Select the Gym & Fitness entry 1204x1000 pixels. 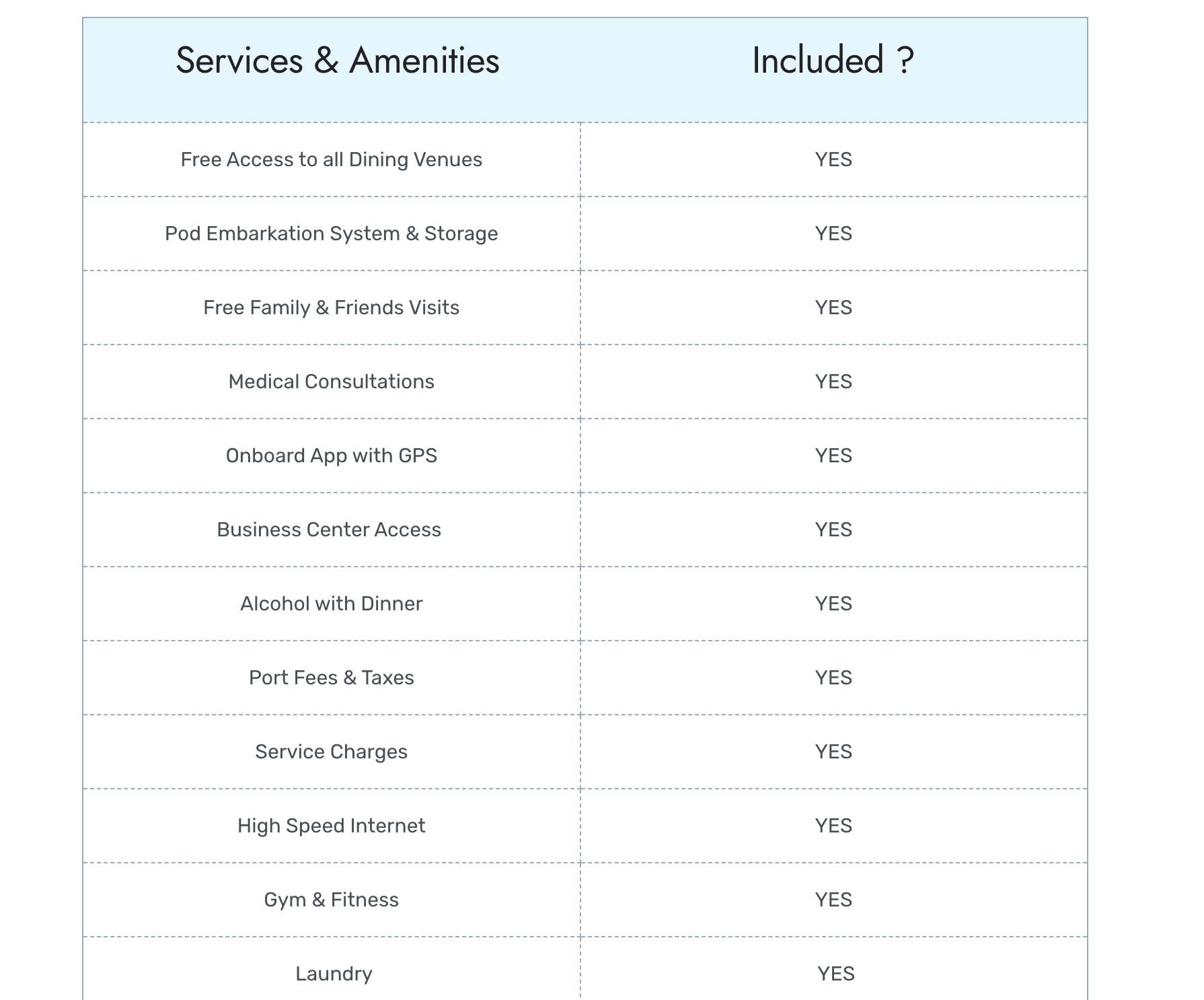pyautogui.click(x=331, y=900)
